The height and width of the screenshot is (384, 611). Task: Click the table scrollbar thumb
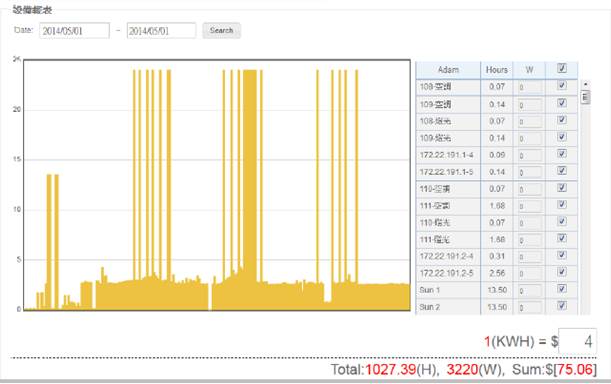click(x=585, y=97)
